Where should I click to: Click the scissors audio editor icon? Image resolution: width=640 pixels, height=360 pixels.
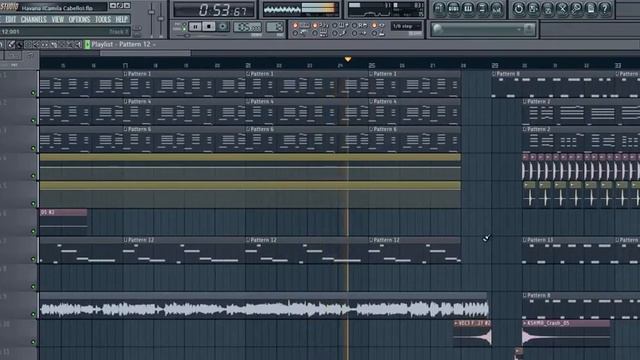pyautogui.click(x=562, y=9)
